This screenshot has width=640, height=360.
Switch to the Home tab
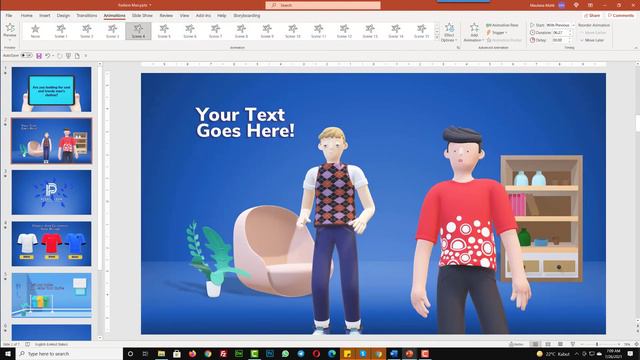(27, 16)
